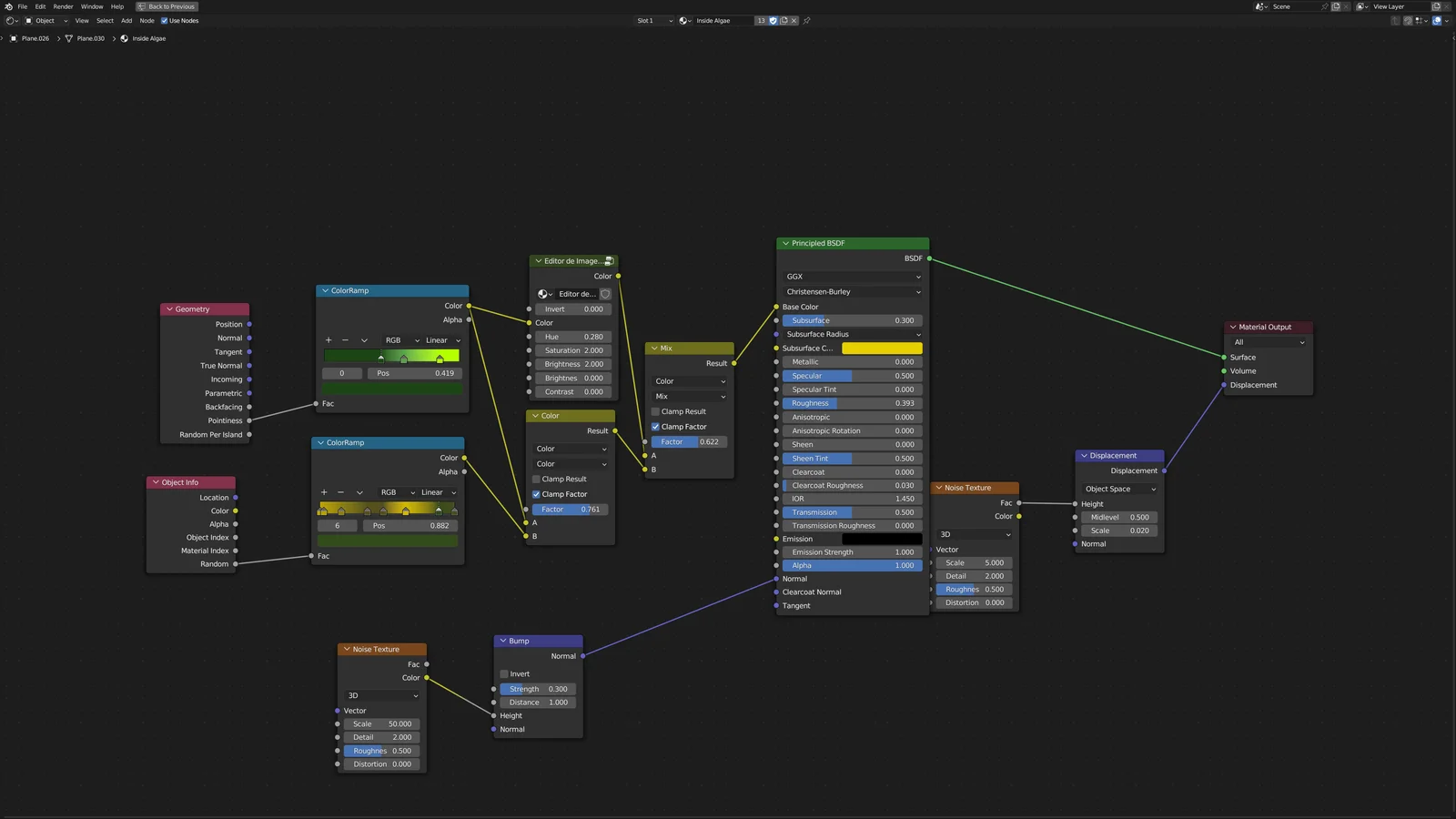Open the GGX distribution dropdown
Screen dimensions: 1456x819
(x=853, y=277)
